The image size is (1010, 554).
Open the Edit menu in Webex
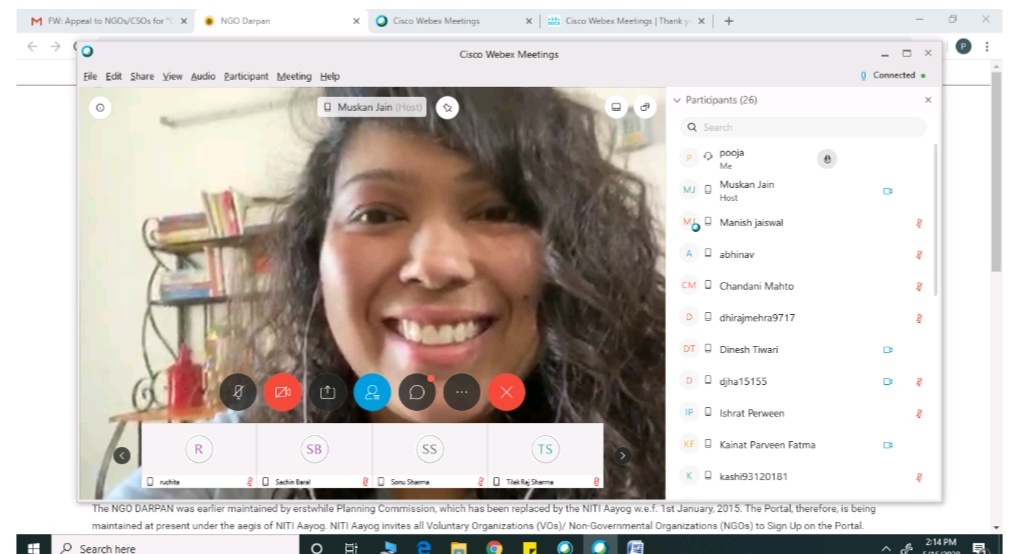click(114, 76)
